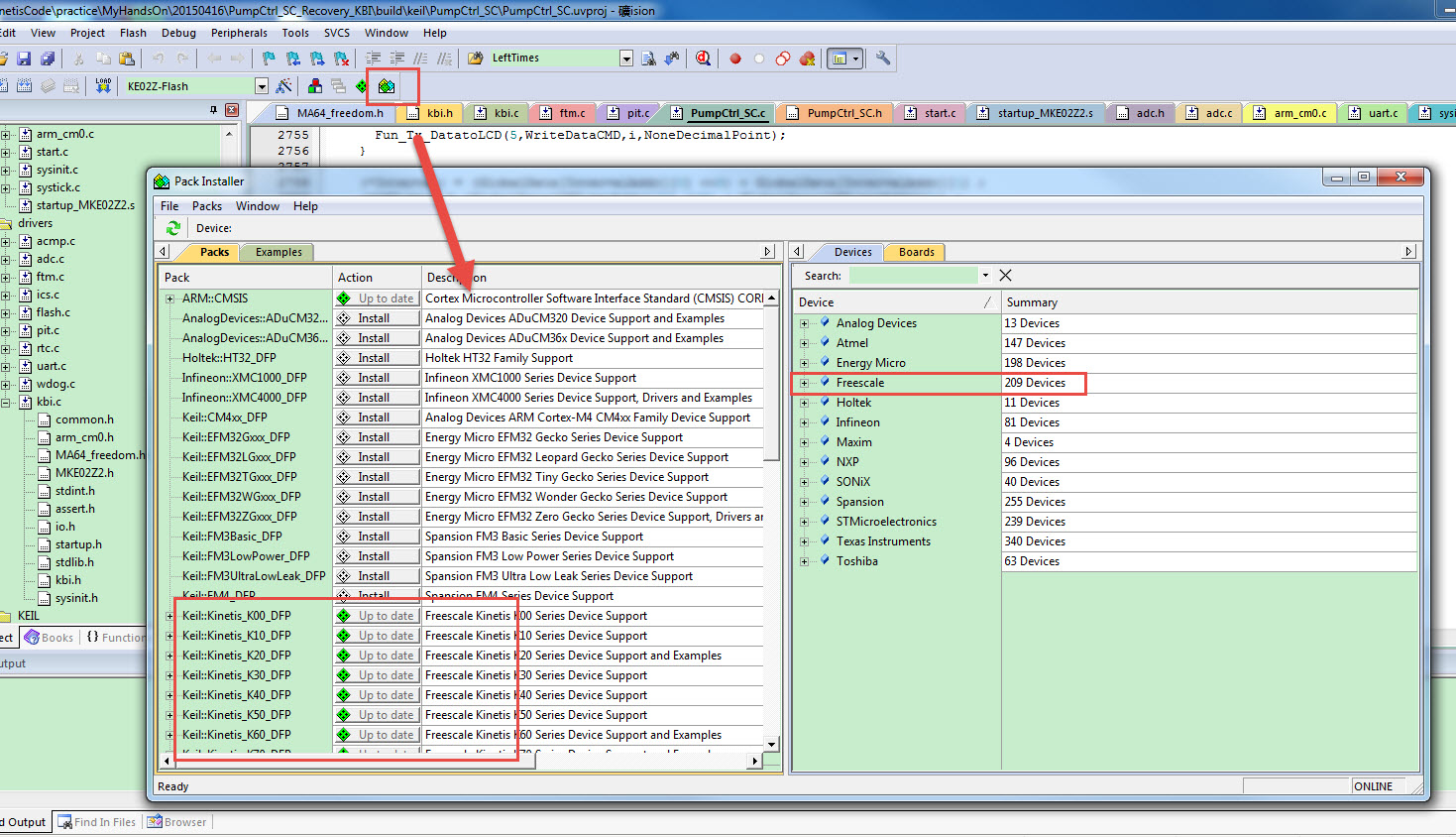Viewport: 1456px width, 837px height.
Task: Install the Holtek::HT32_DFP pack
Action: pos(377,358)
